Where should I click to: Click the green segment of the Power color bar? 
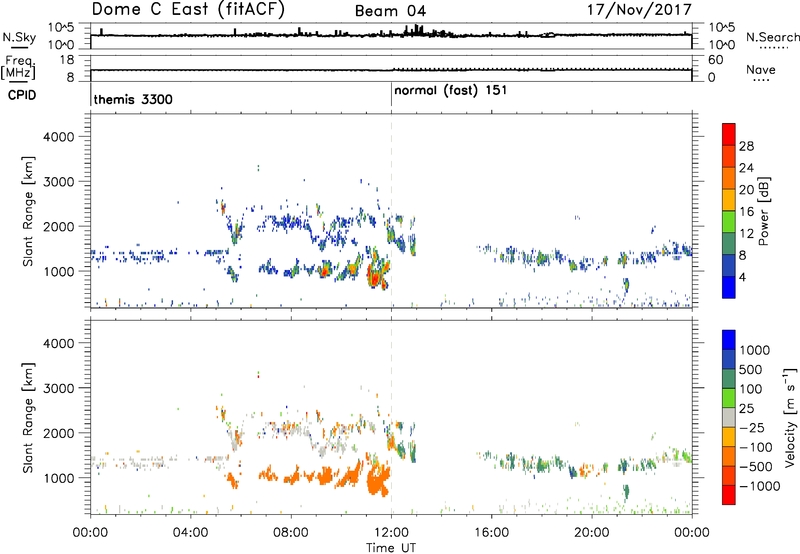click(729, 221)
